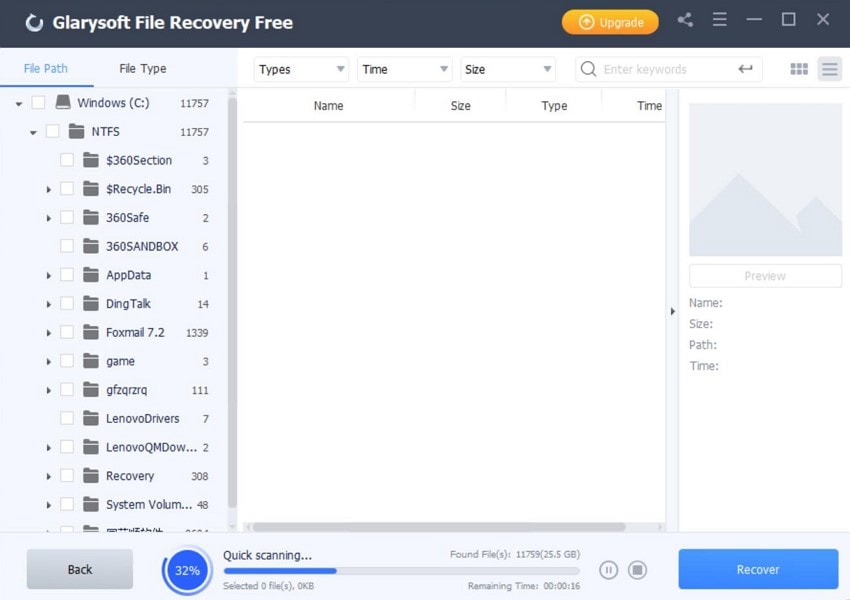
Task: Click the preview placeholder image
Action: (765, 179)
